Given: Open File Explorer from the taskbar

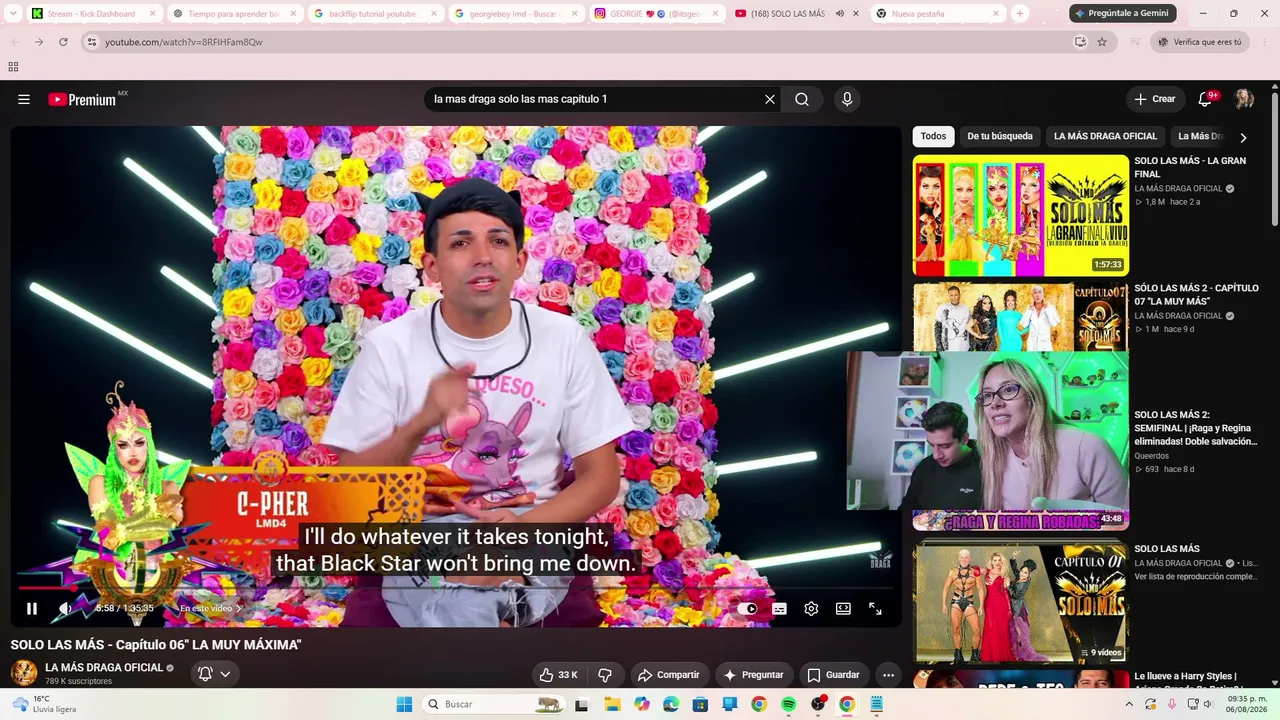Looking at the screenshot, I should (612, 704).
